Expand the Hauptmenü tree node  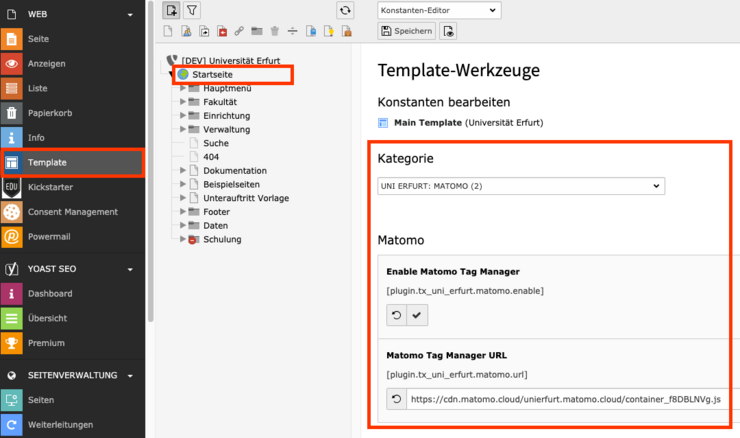[x=183, y=88]
